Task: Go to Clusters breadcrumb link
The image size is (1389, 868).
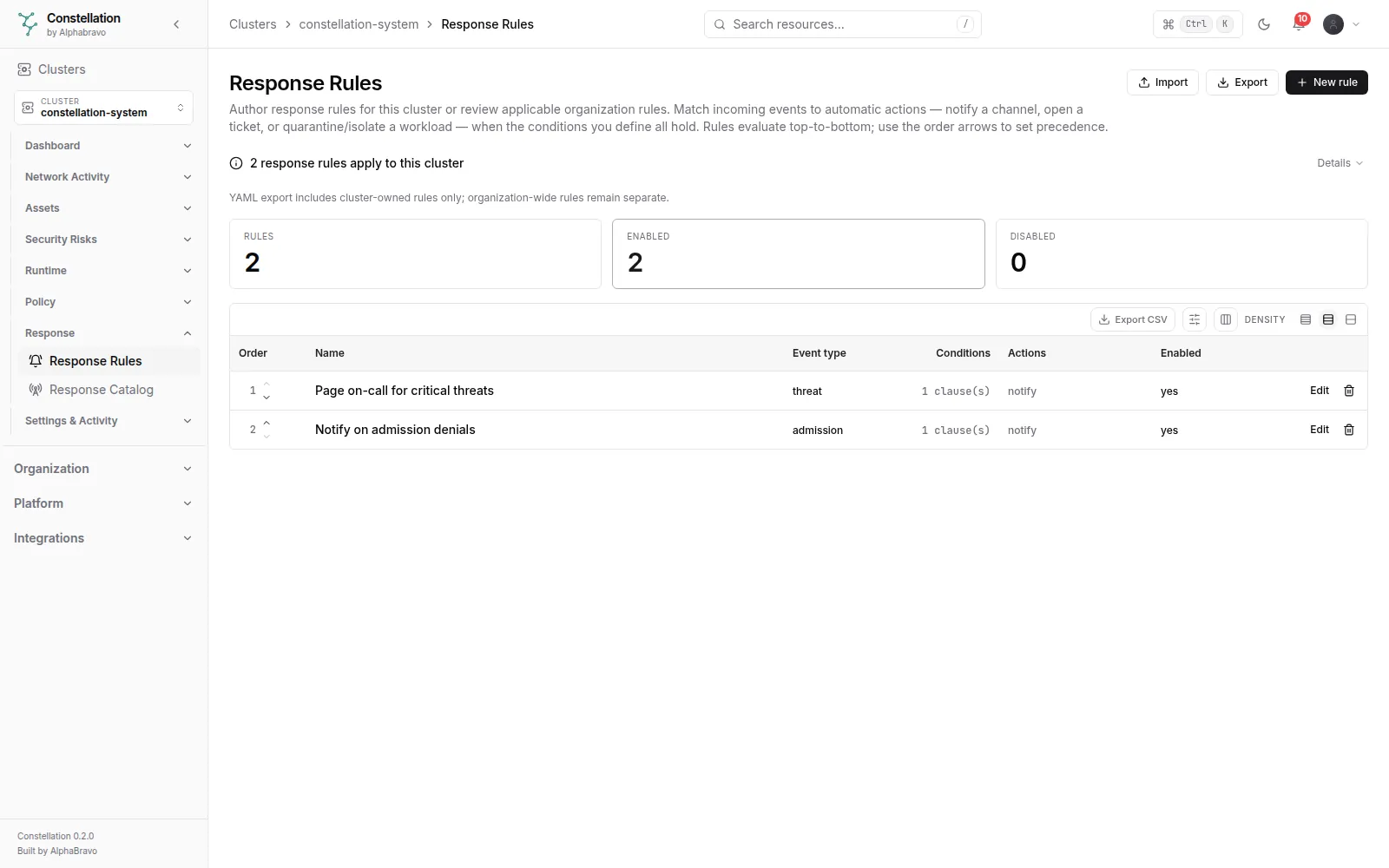Action: point(253,24)
